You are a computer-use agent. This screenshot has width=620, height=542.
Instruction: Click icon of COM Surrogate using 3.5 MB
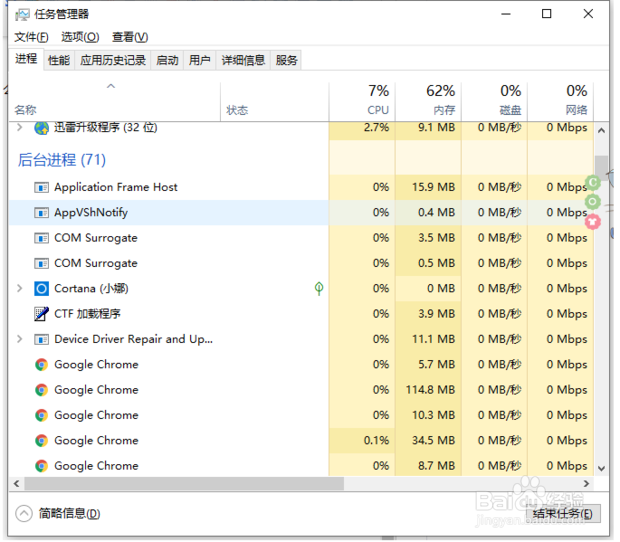(x=42, y=238)
